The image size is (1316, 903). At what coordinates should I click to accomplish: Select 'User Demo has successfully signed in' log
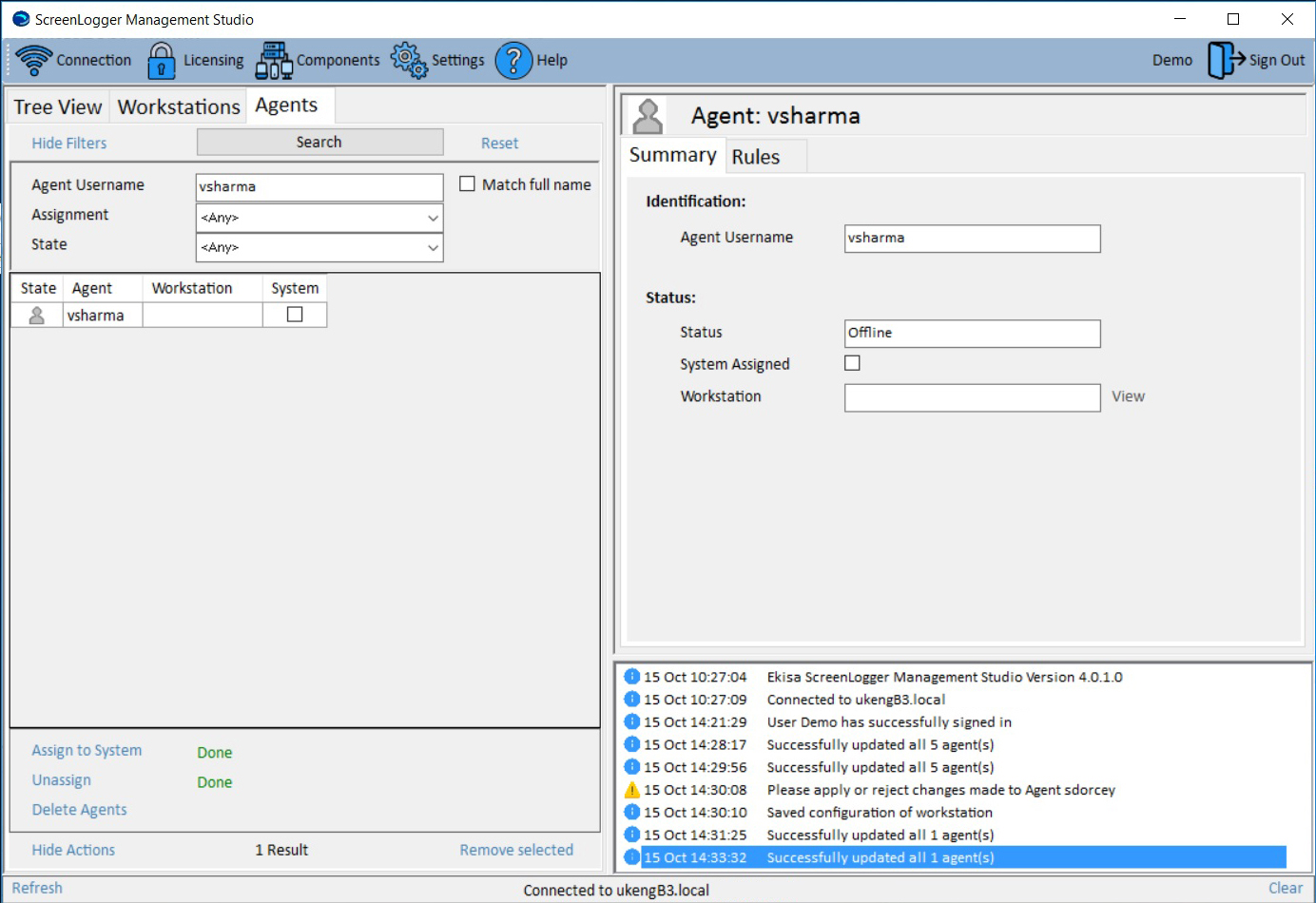tap(889, 722)
